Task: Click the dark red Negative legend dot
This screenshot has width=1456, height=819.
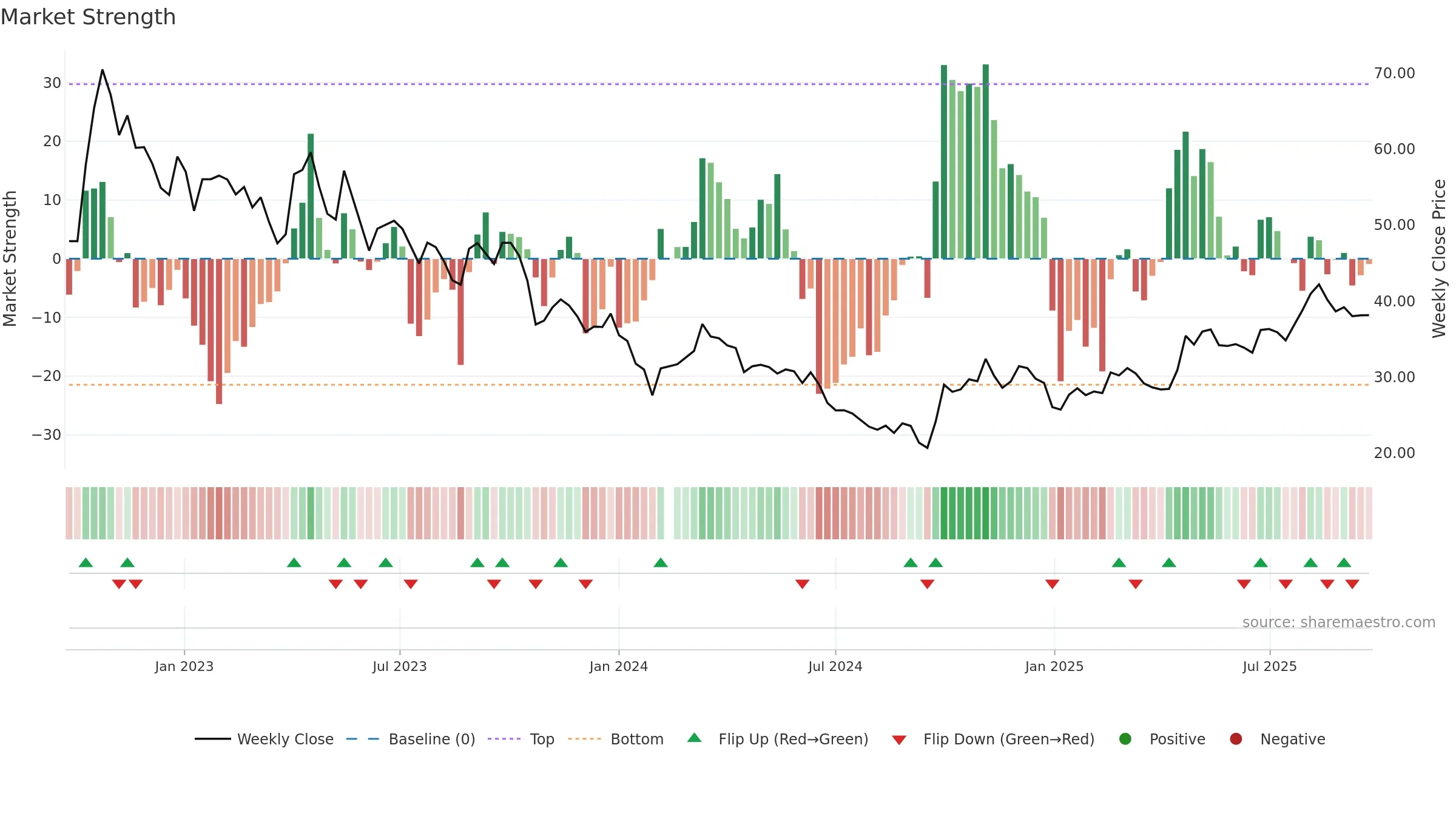Action: point(1236,739)
